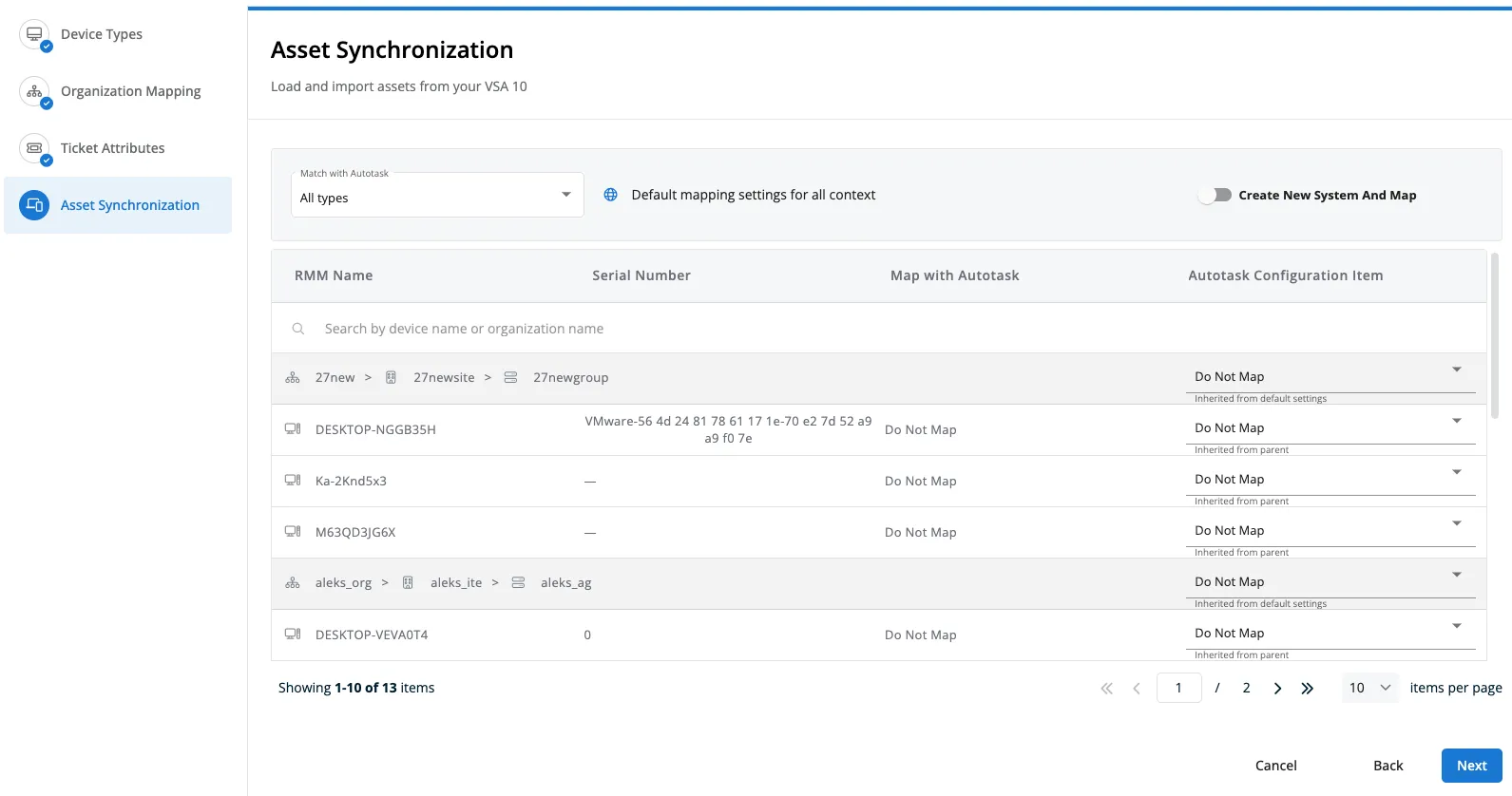Go to next page with right chevron
This screenshot has width=1512, height=796.
pos(1277,689)
